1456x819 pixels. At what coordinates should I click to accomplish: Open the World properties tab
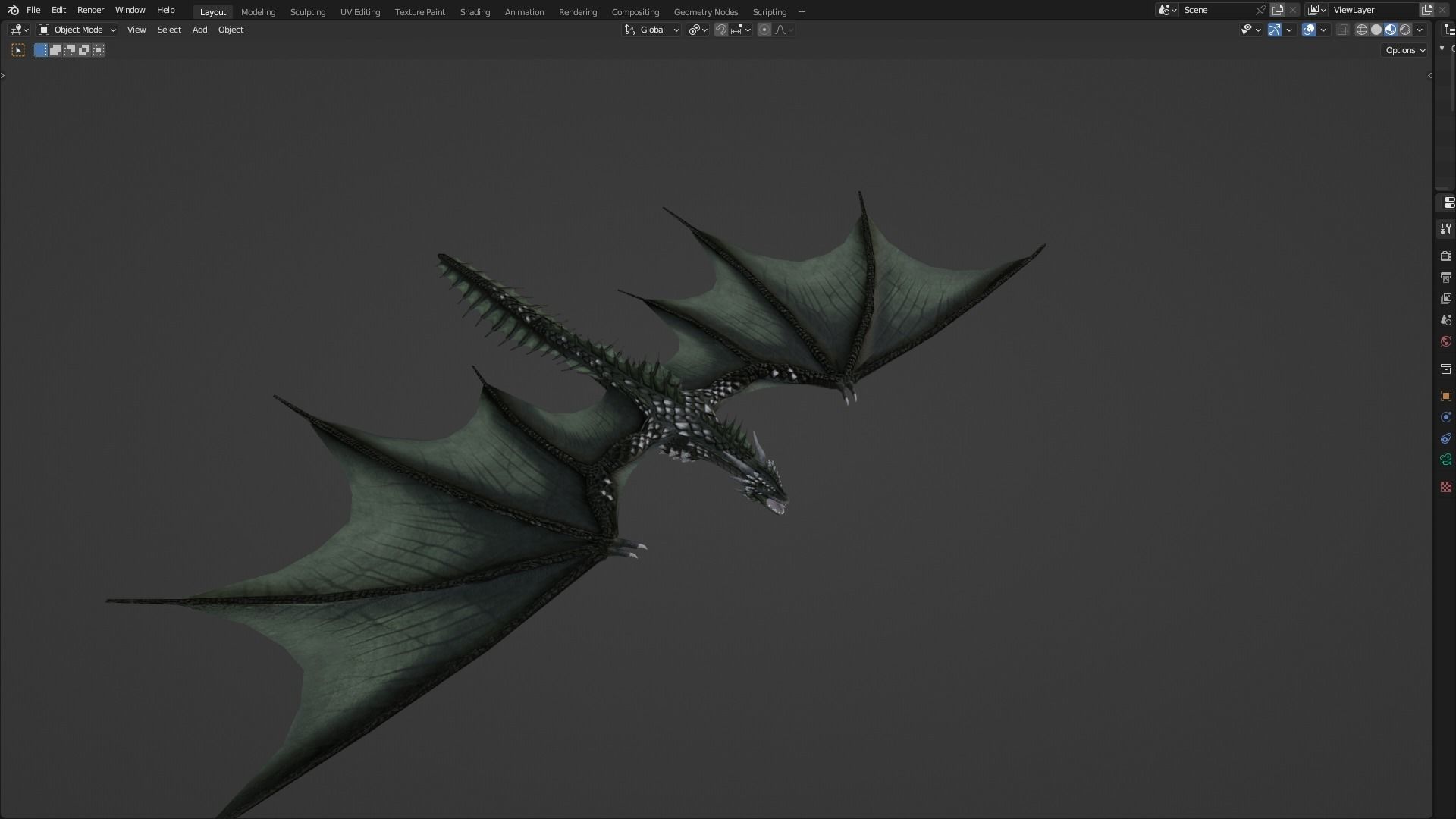coord(1445,341)
